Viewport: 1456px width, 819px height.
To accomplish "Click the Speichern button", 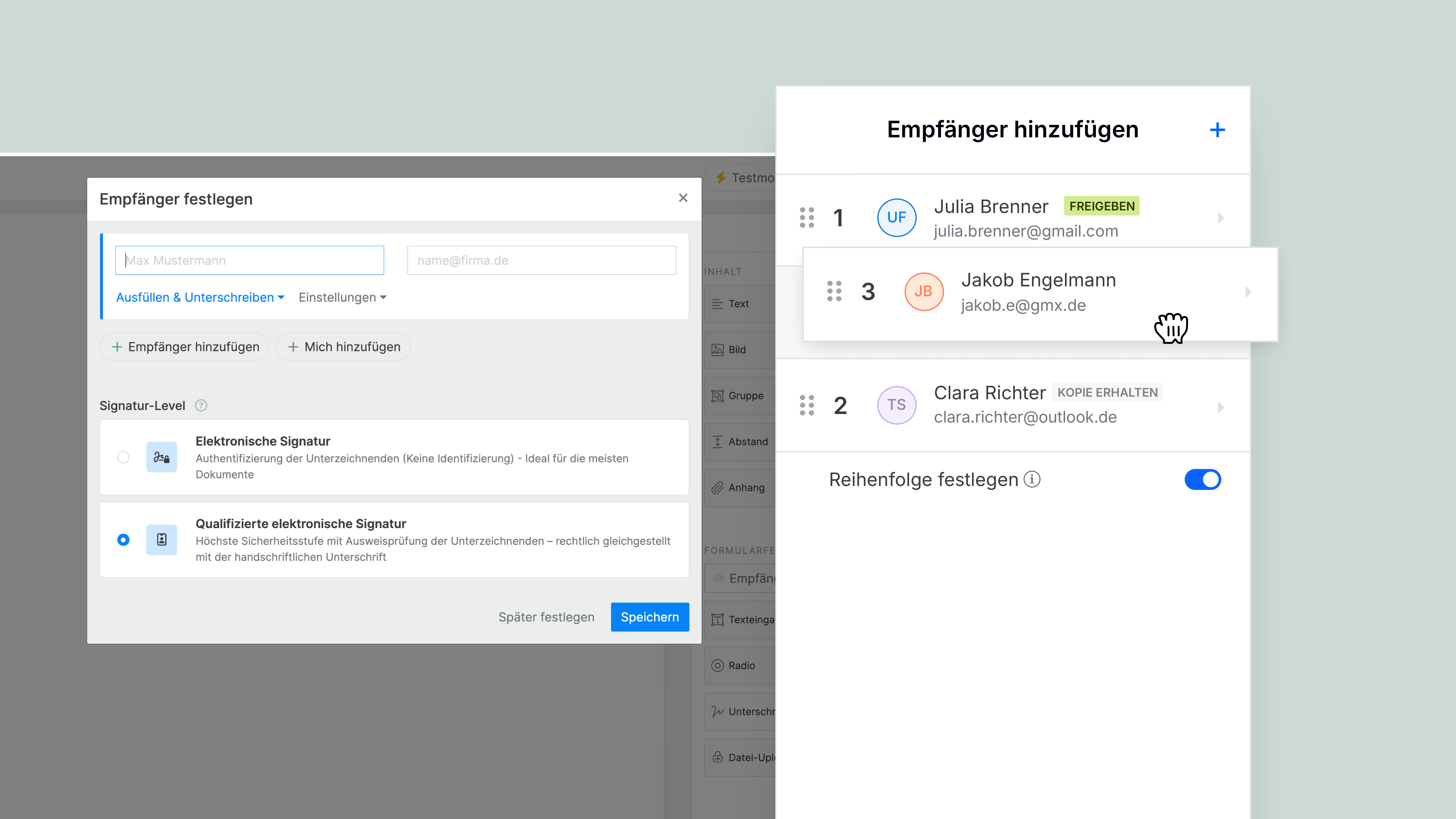I will (x=650, y=617).
